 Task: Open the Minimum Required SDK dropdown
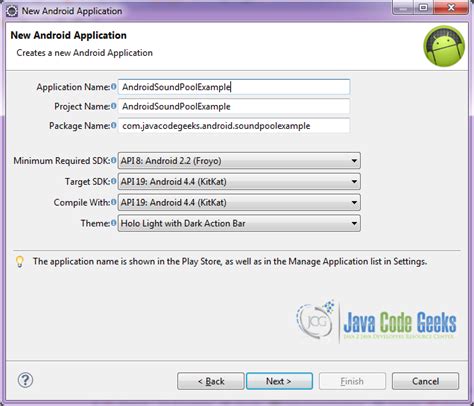[x=239, y=161]
